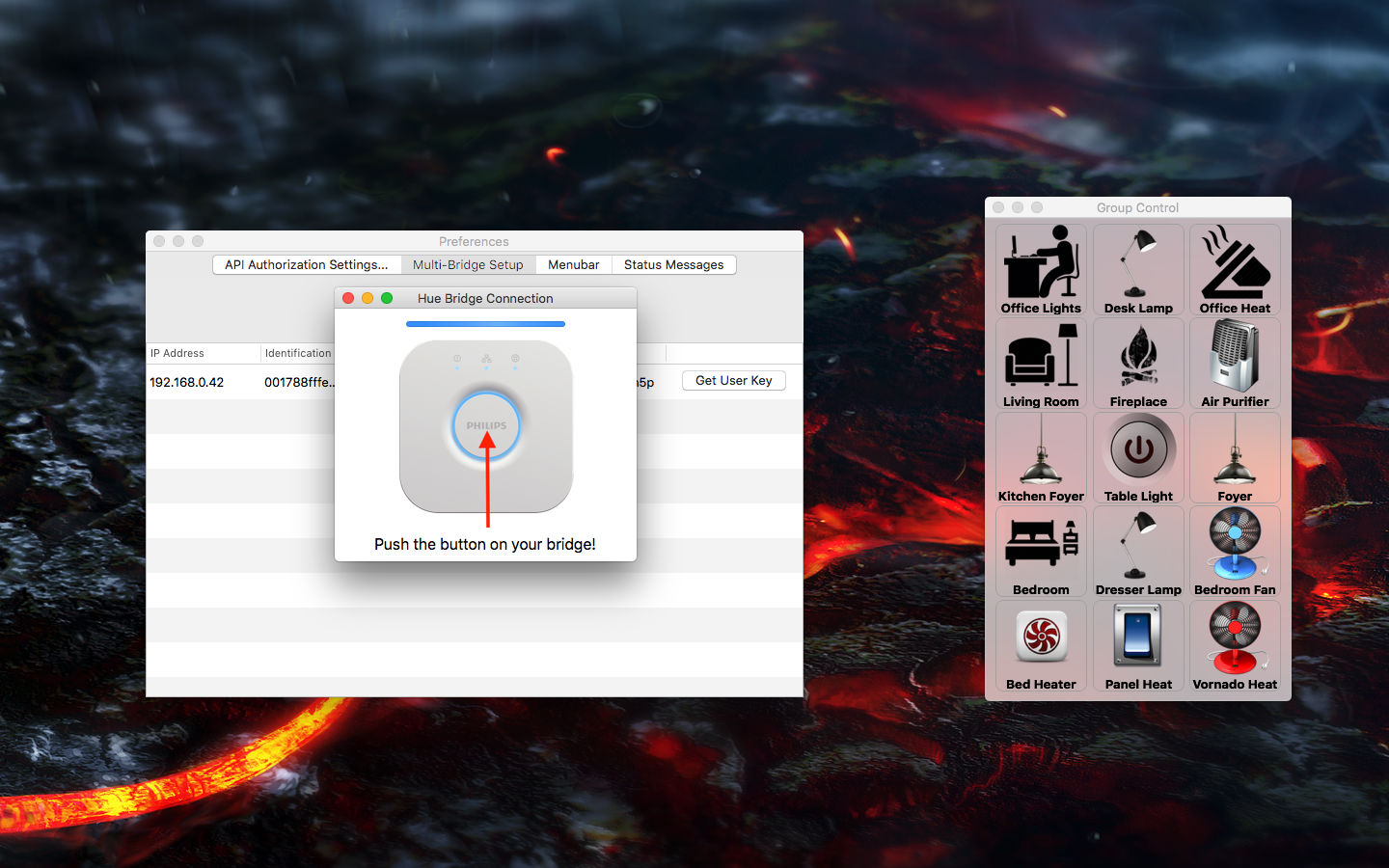Toggle the Dresser Lamp icon

1138,552
